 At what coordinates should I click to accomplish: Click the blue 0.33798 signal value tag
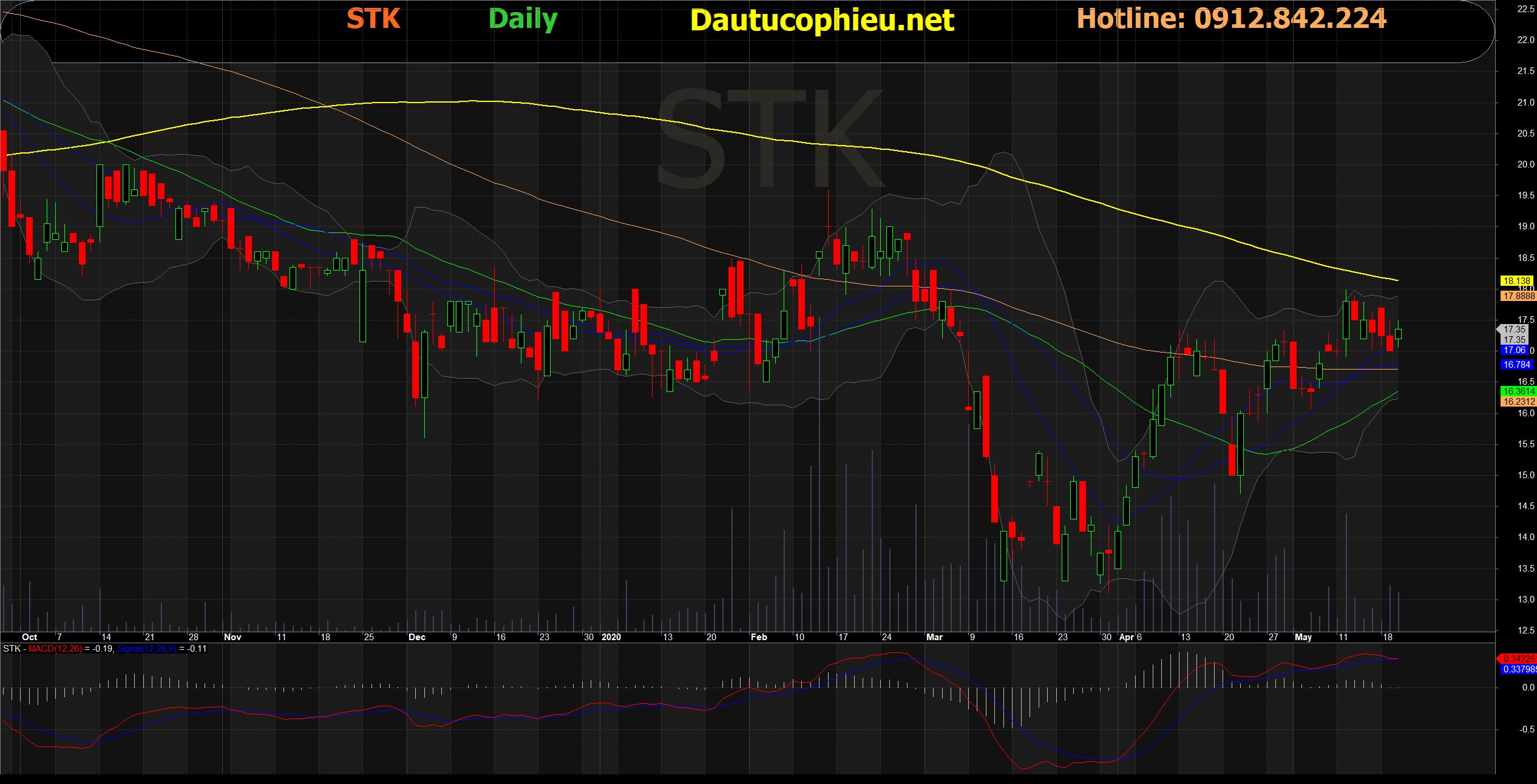click(1518, 669)
